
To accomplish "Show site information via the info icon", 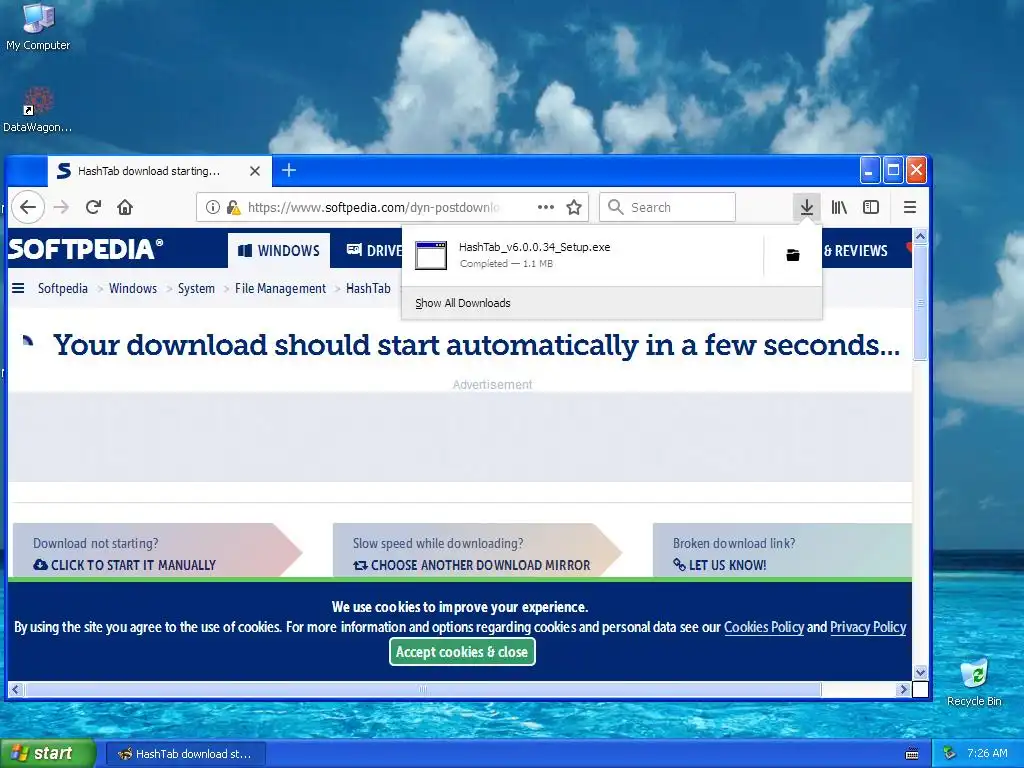I will (212, 207).
